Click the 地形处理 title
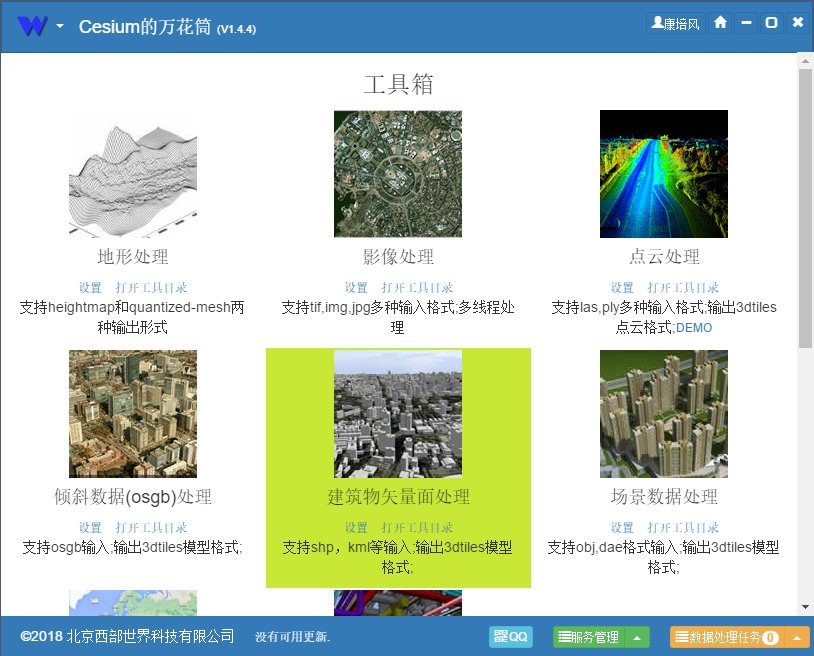Image resolution: width=814 pixels, height=656 pixels. (133, 256)
